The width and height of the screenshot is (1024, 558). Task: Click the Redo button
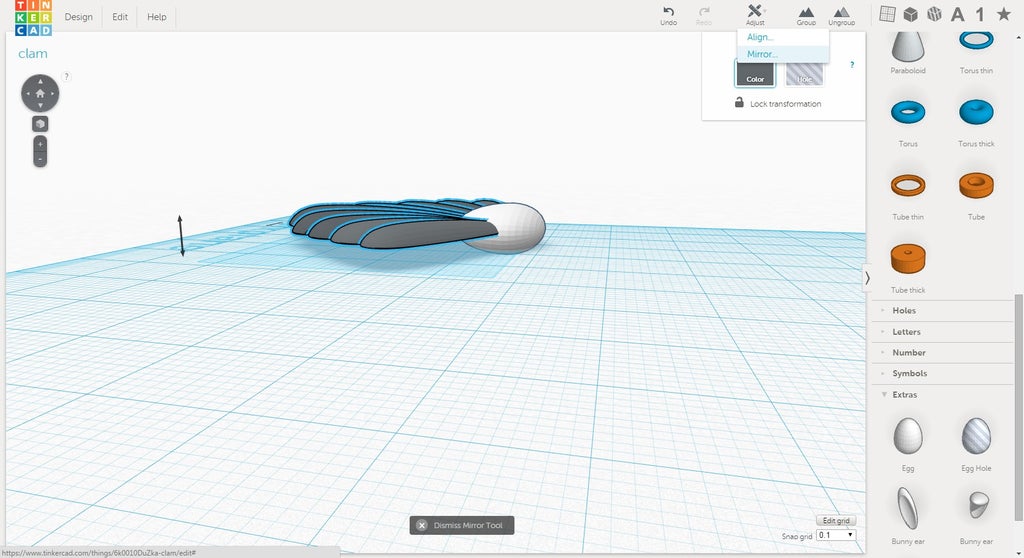coord(704,16)
